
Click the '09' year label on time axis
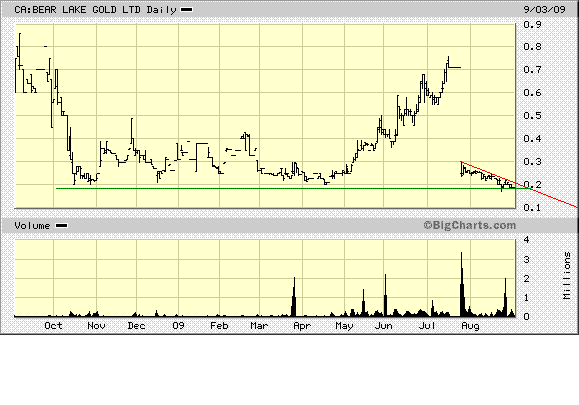coord(178,326)
